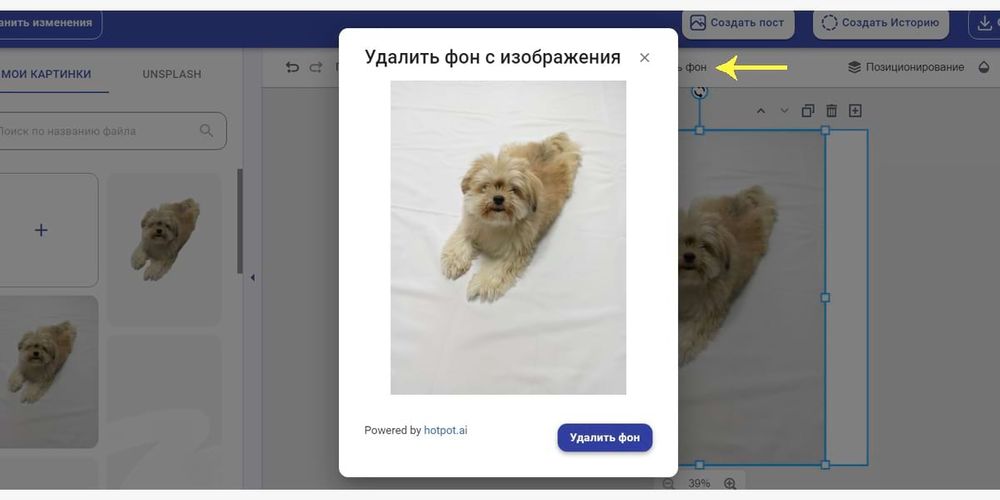Viewport: 1000px width, 500px height.
Task: Switch to the 'Мои картинки' tab
Action: [46, 74]
